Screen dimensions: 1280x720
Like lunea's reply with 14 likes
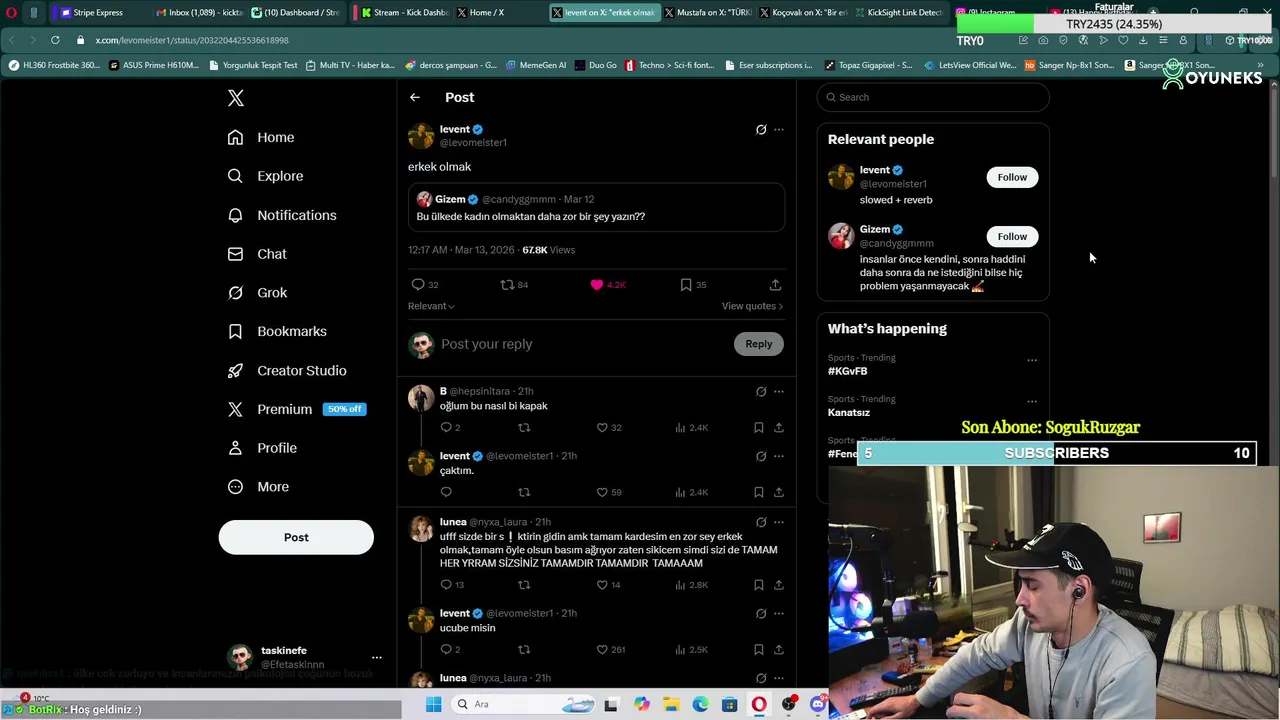coord(609,585)
